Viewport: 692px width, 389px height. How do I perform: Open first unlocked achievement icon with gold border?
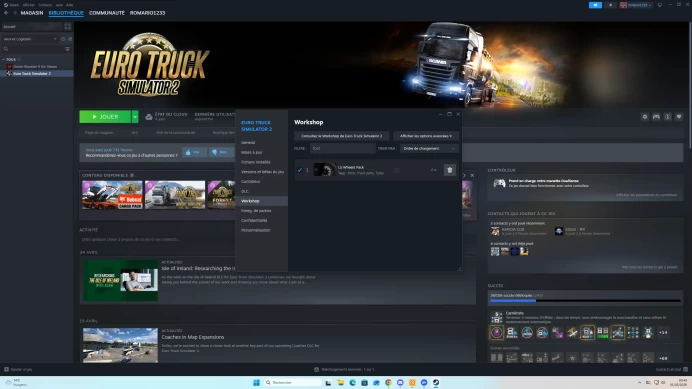coord(497,332)
